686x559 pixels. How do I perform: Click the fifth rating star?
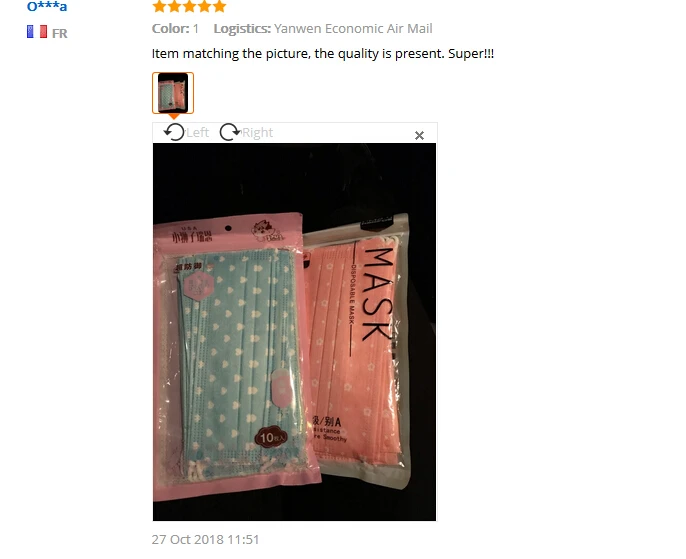point(219,6)
